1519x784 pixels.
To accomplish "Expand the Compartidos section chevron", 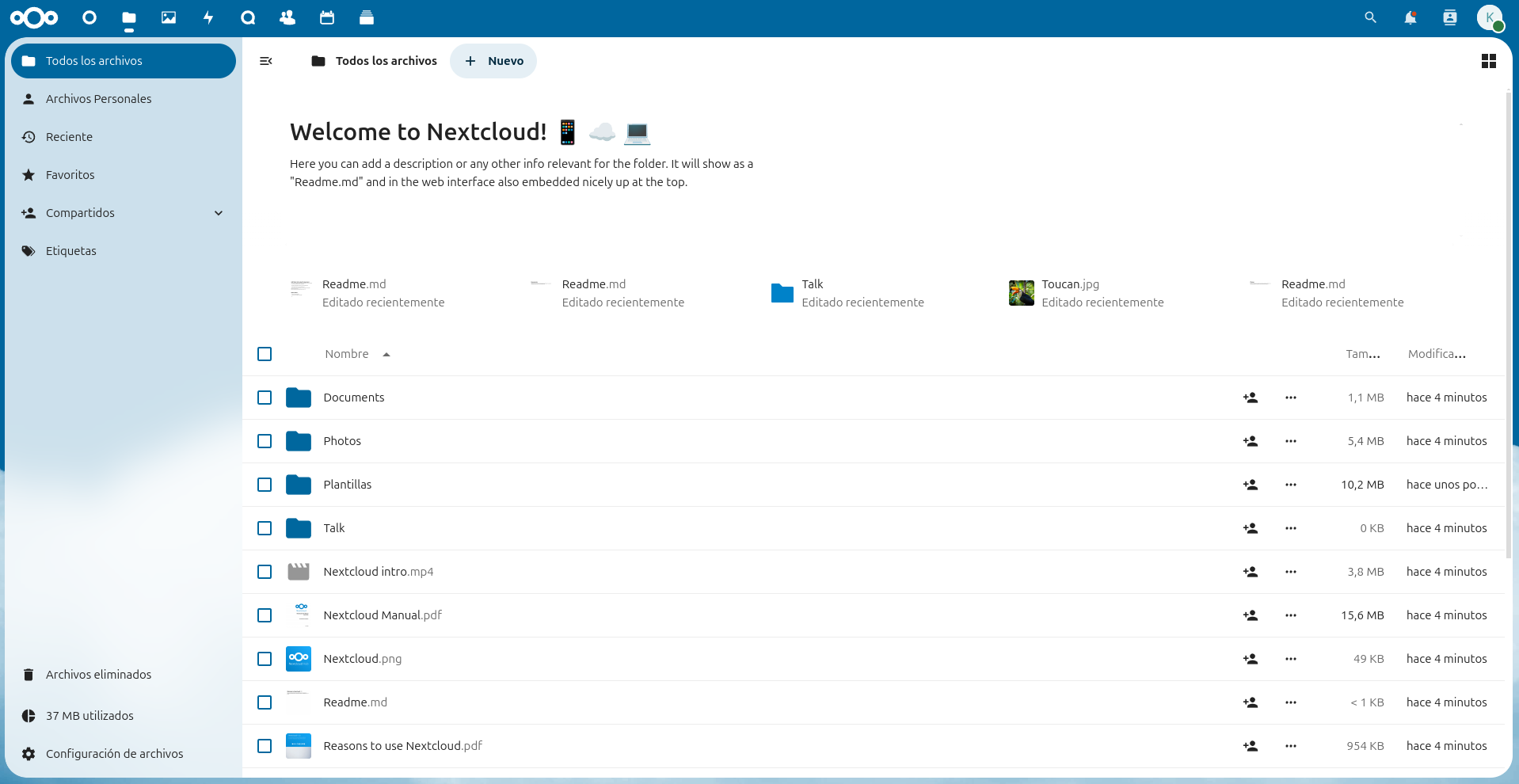I will (x=219, y=213).
